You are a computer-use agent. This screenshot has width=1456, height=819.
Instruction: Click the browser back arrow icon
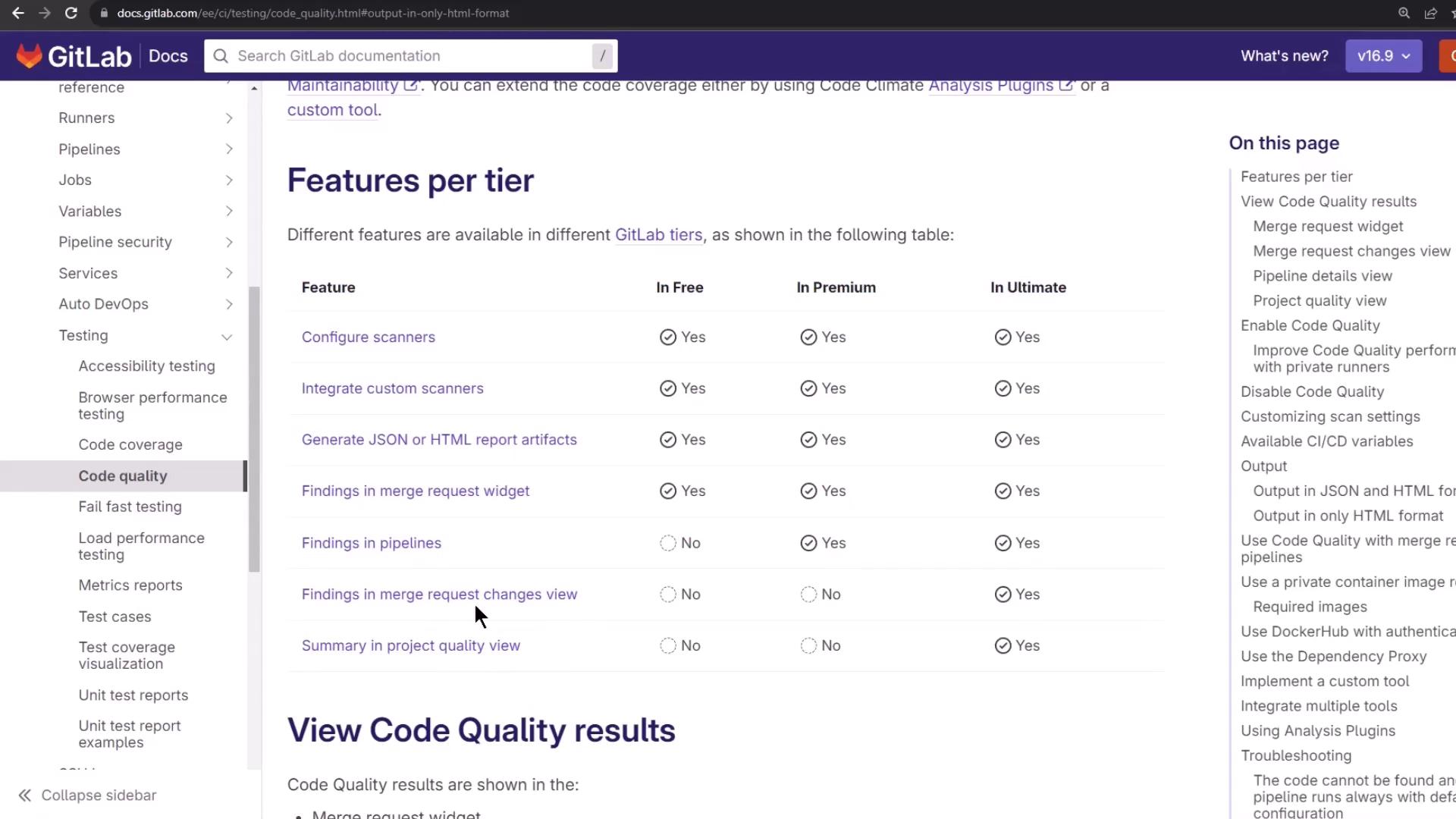(x=17, y=13)
